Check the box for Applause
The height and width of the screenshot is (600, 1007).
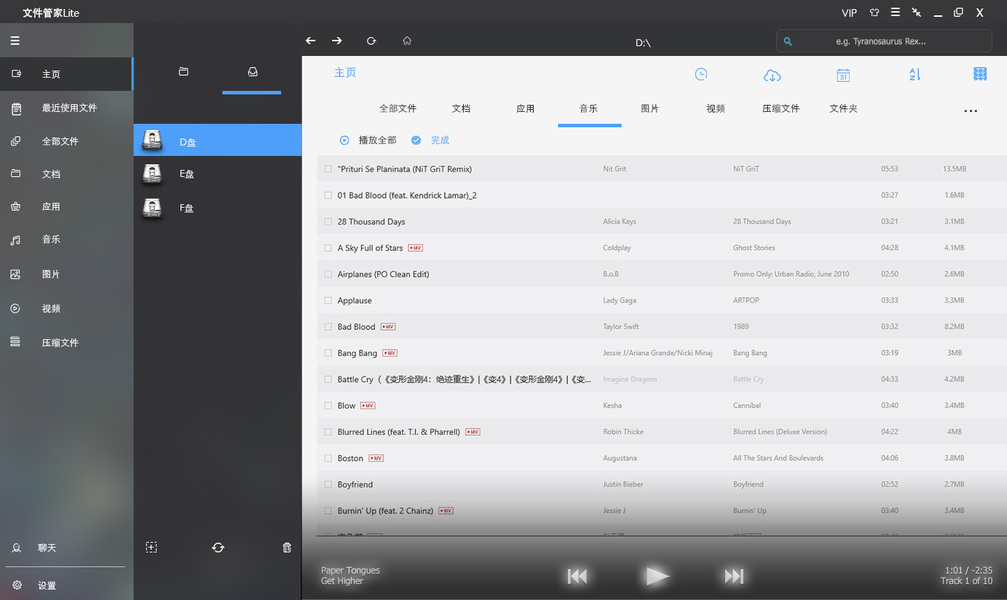(328, 301)
